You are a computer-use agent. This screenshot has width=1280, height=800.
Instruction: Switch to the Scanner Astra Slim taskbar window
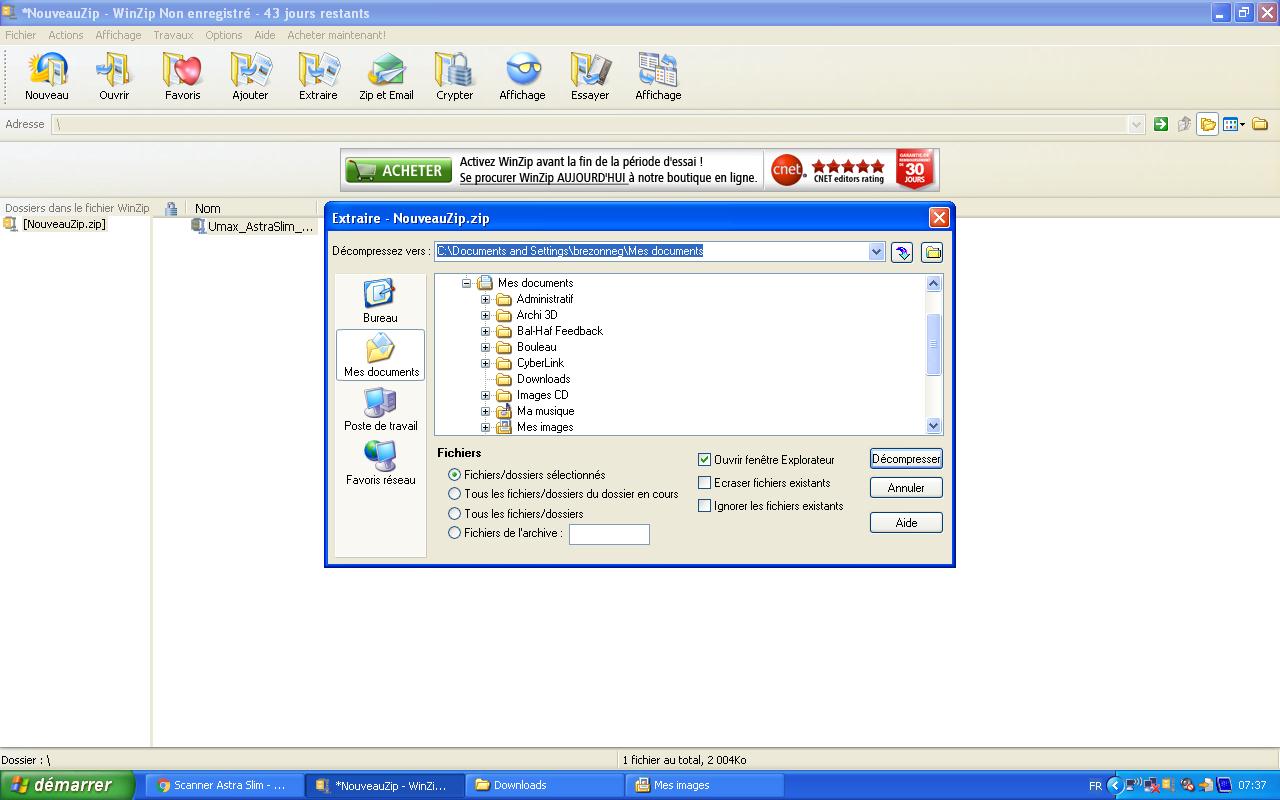[x=222, y=785]
